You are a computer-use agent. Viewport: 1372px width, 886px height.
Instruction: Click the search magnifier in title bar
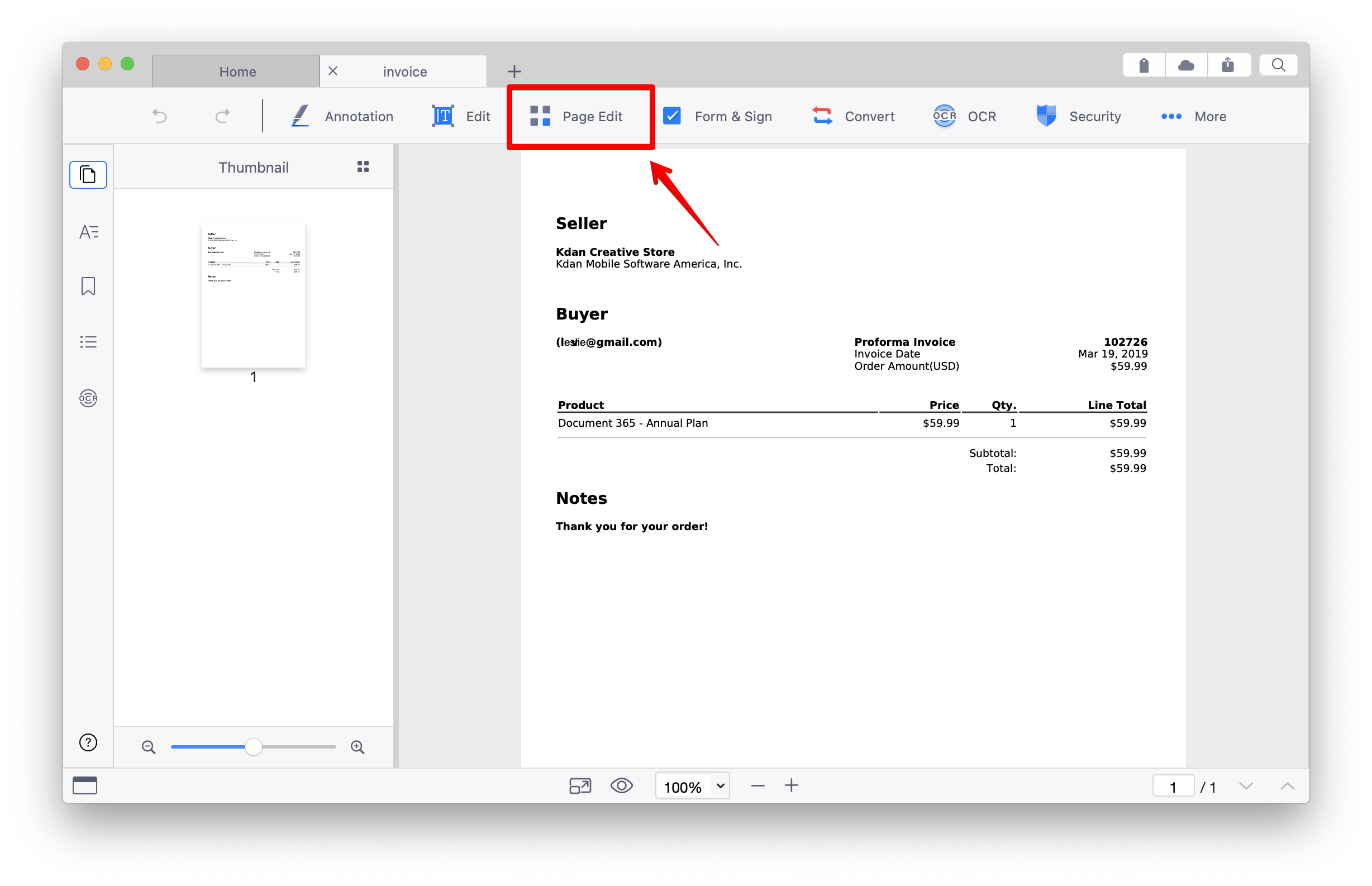pyautogui.click(x=1278, y=65)
